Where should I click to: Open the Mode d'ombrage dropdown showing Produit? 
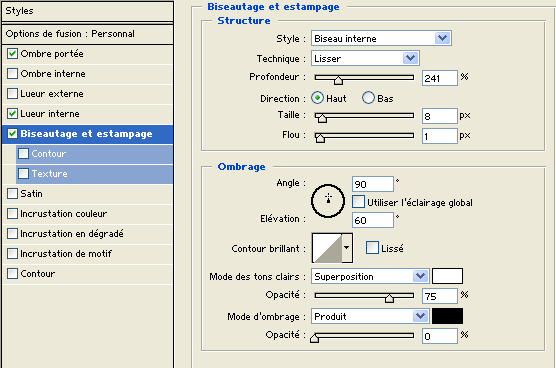(x=370, y=316)
